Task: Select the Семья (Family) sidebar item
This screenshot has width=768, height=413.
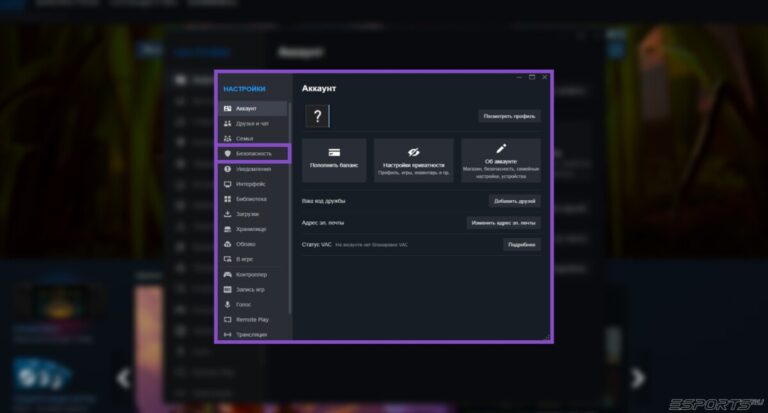Action: pos(246,138)
